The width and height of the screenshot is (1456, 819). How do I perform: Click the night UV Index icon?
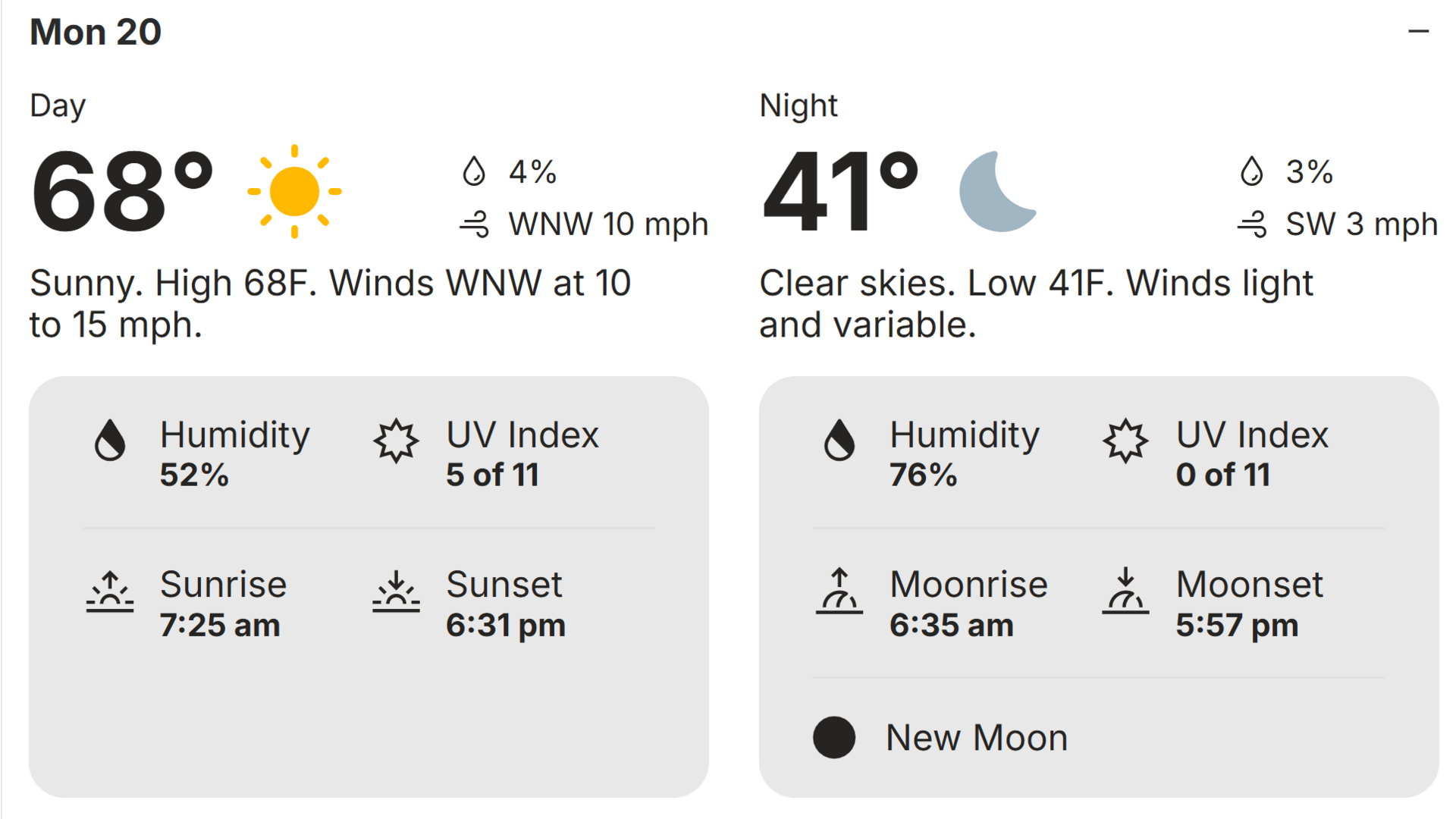pyautogui.click(x=1125, y=440)
